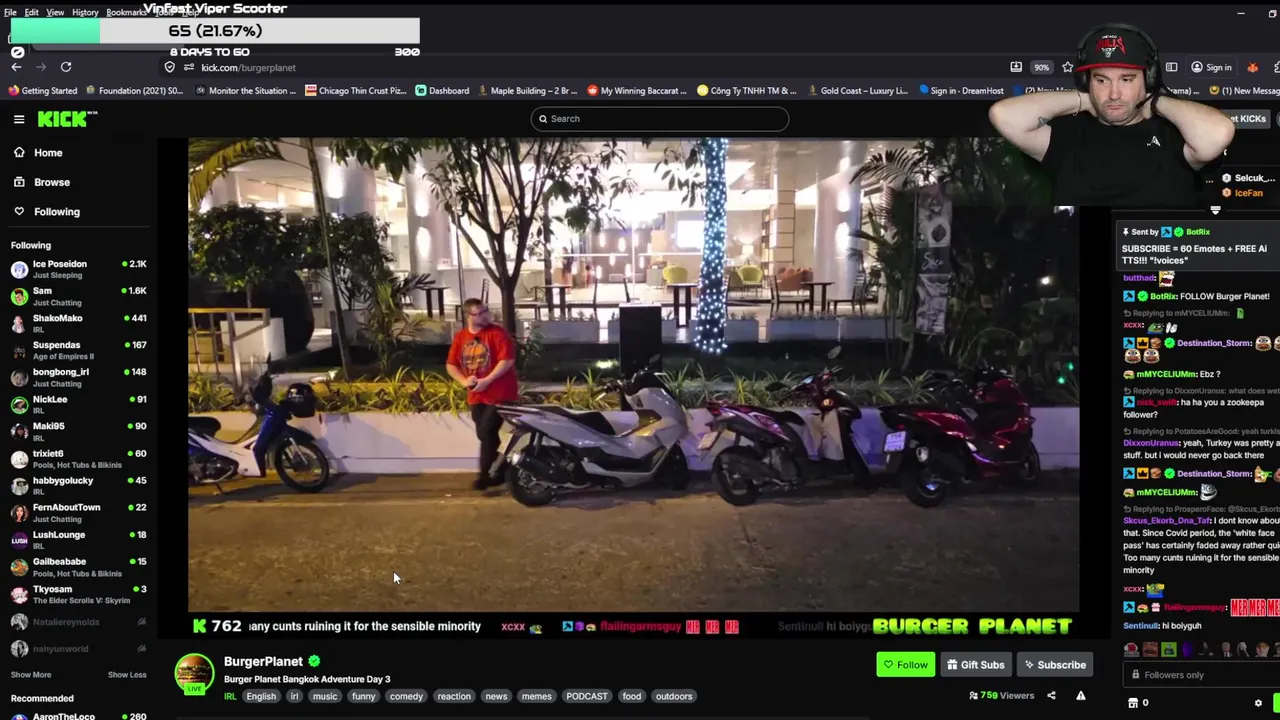Select the English language tag
1280x720 pixels.
[261, 696]
